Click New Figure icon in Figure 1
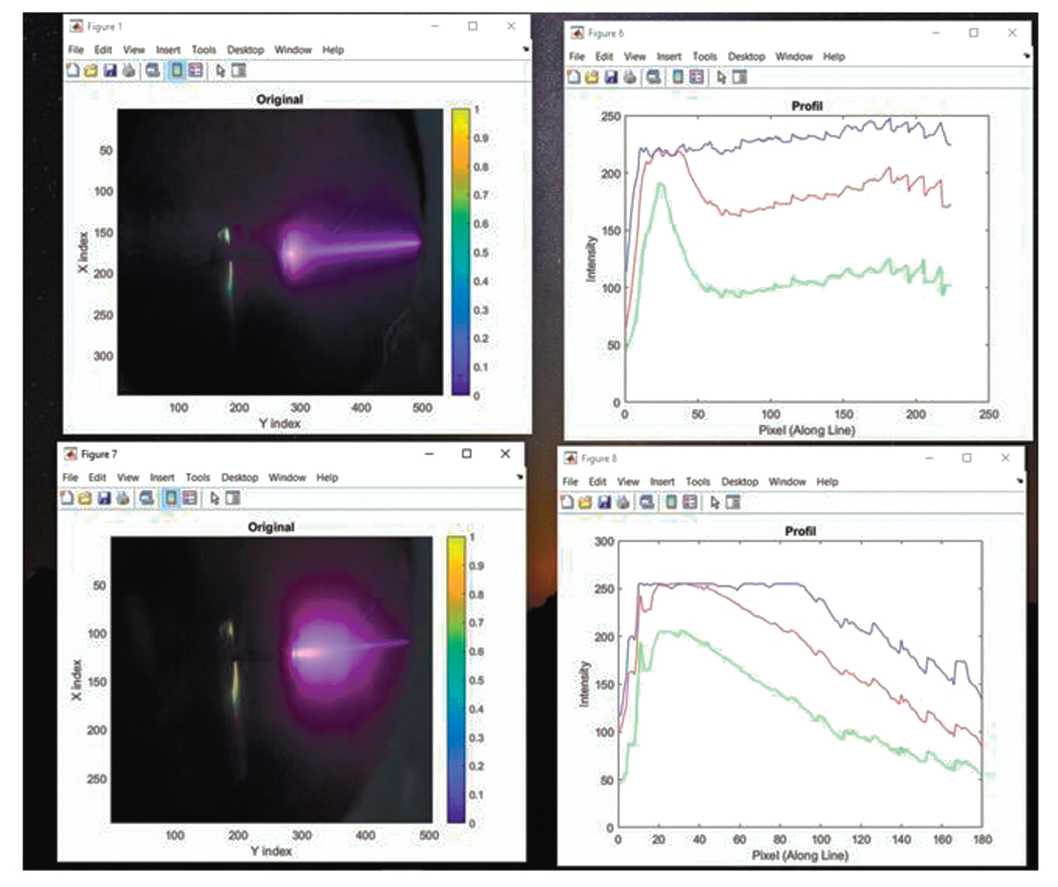The width and height of the screenshot is (1058, 887). click(x=73, y=70)
